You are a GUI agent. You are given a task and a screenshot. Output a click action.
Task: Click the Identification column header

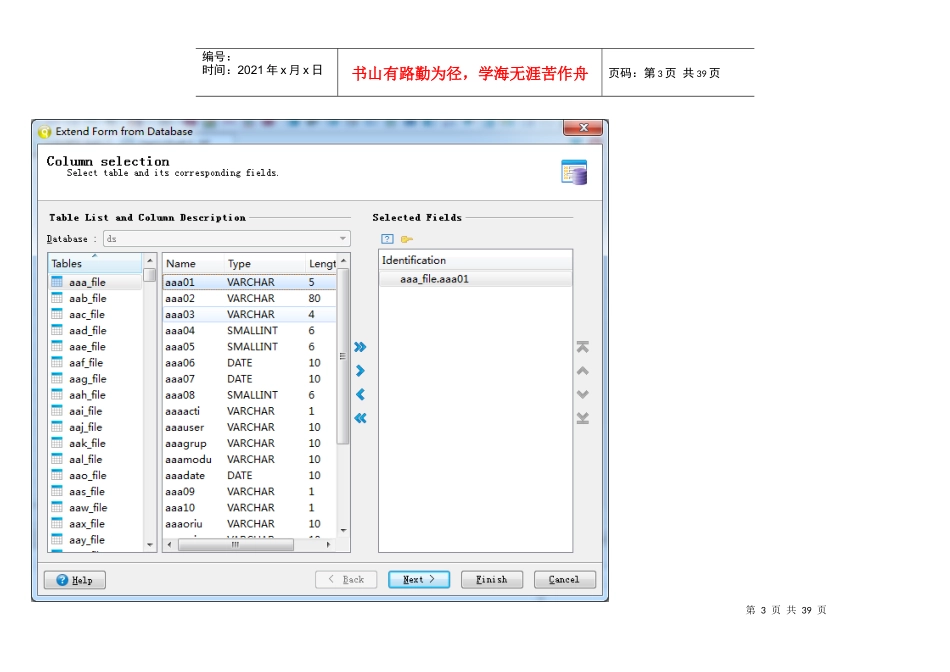coord(475,260)
